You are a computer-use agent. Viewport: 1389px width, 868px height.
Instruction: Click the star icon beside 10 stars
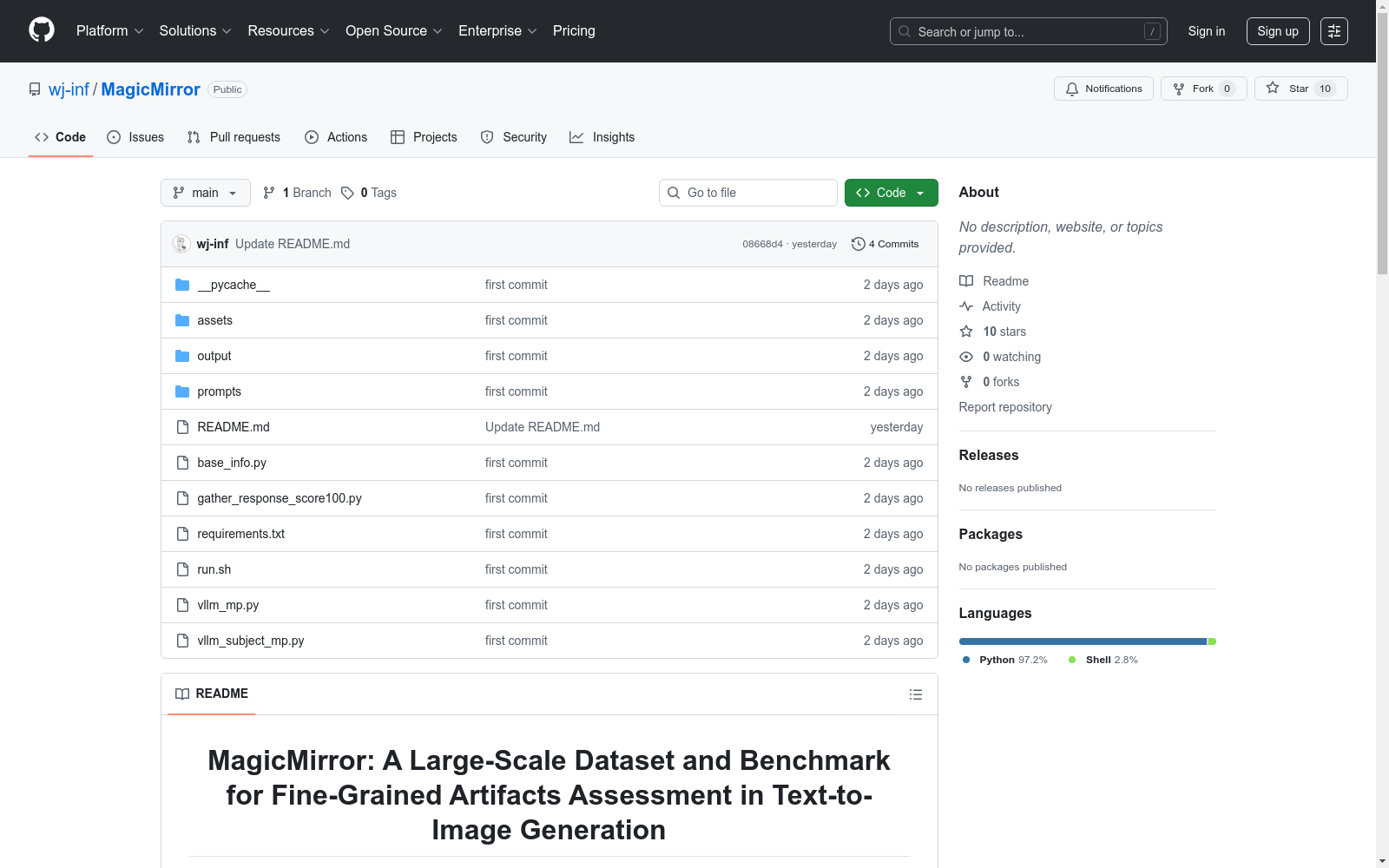click(x=966, y=332)
